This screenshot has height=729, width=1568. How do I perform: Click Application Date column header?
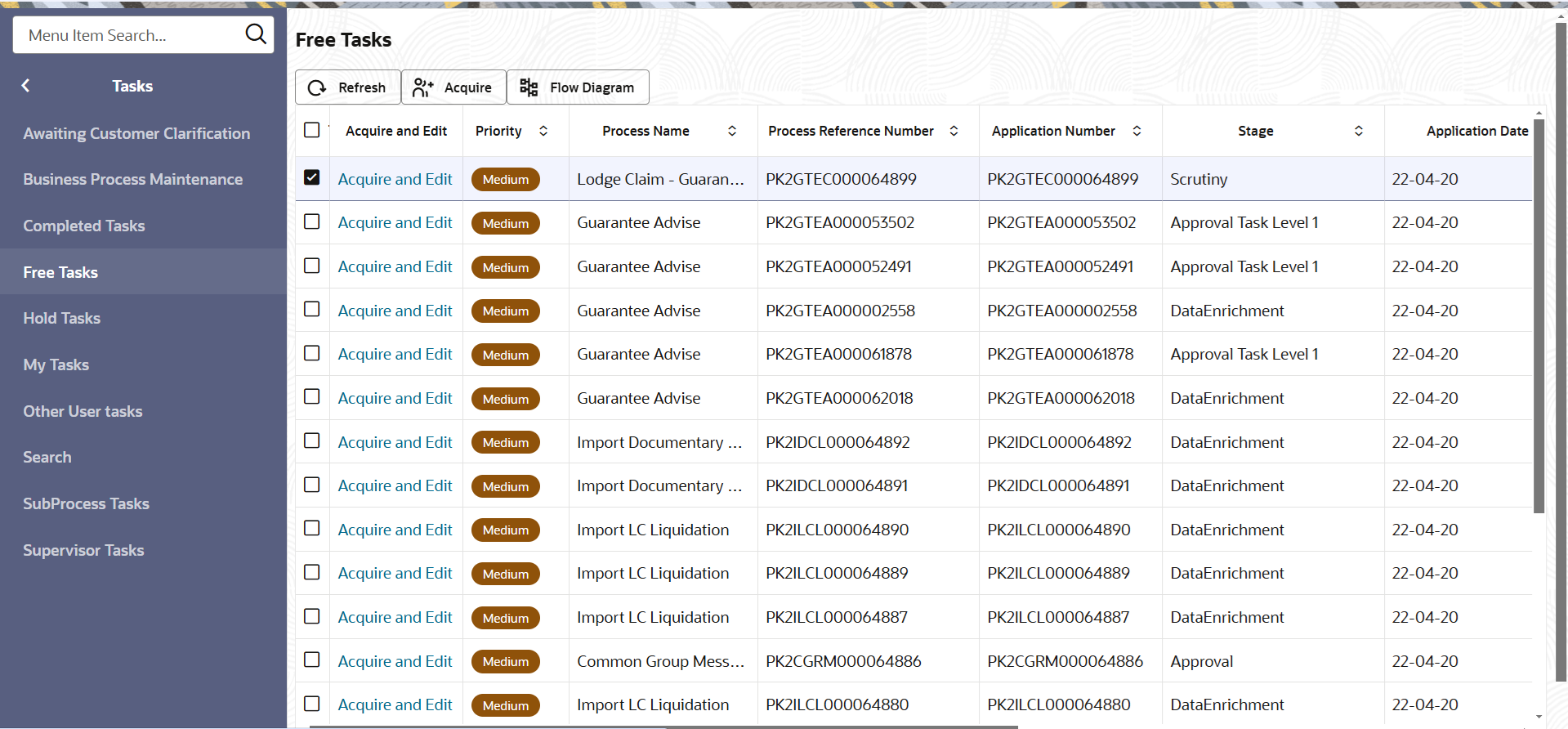[1476, 131]
